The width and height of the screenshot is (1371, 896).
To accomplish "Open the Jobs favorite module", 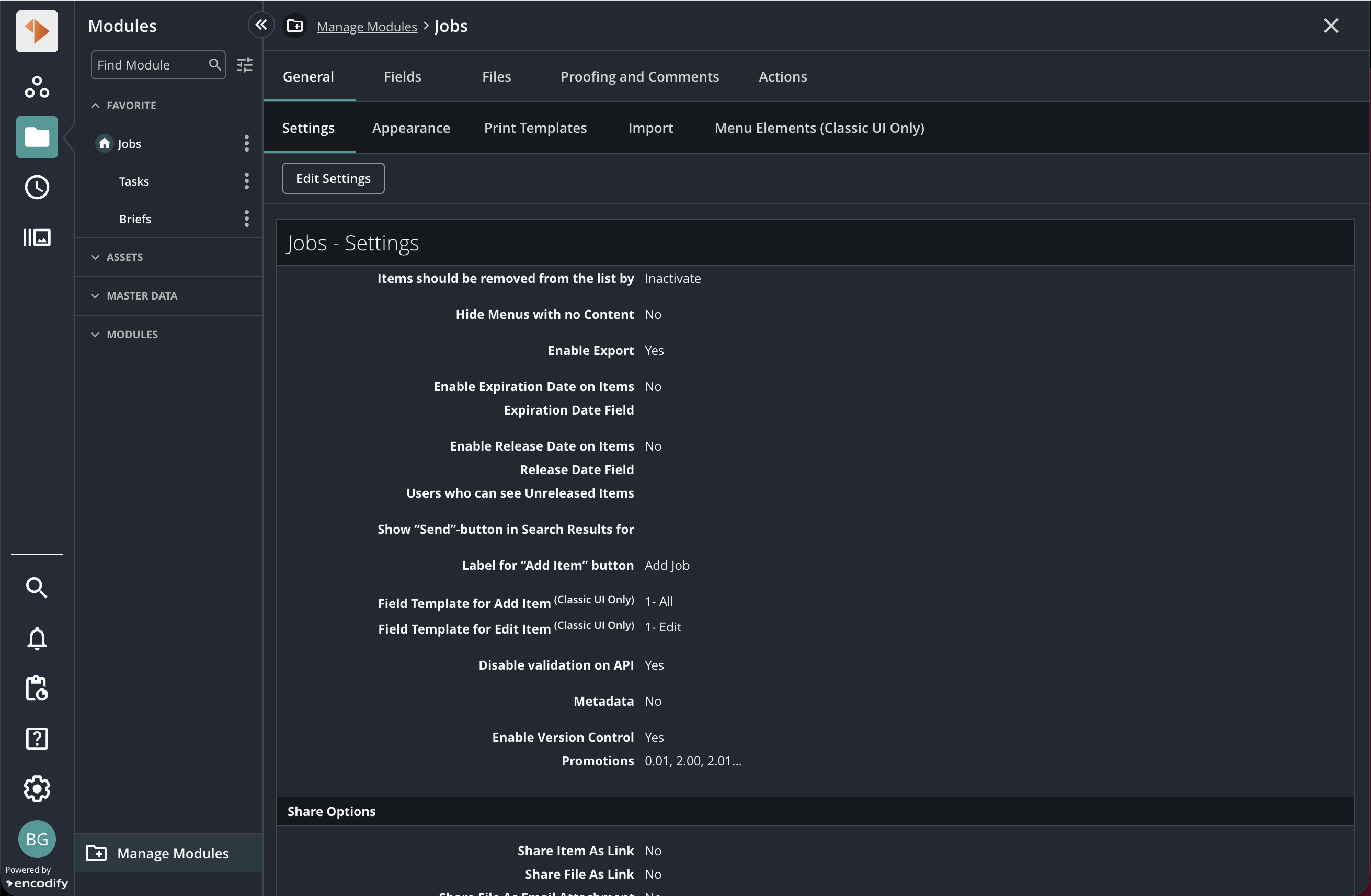I will (x=129, y=143).
